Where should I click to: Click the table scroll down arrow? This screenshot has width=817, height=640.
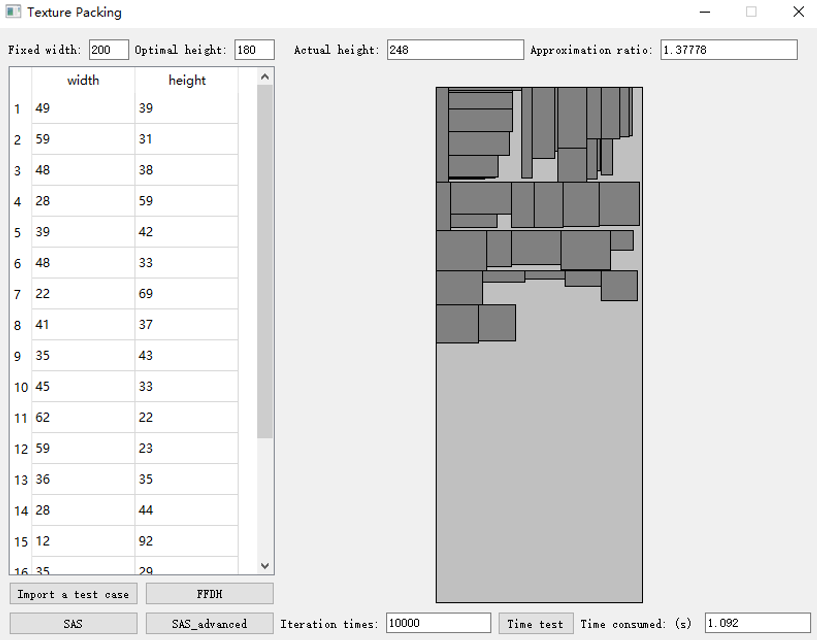click(265, 565)
